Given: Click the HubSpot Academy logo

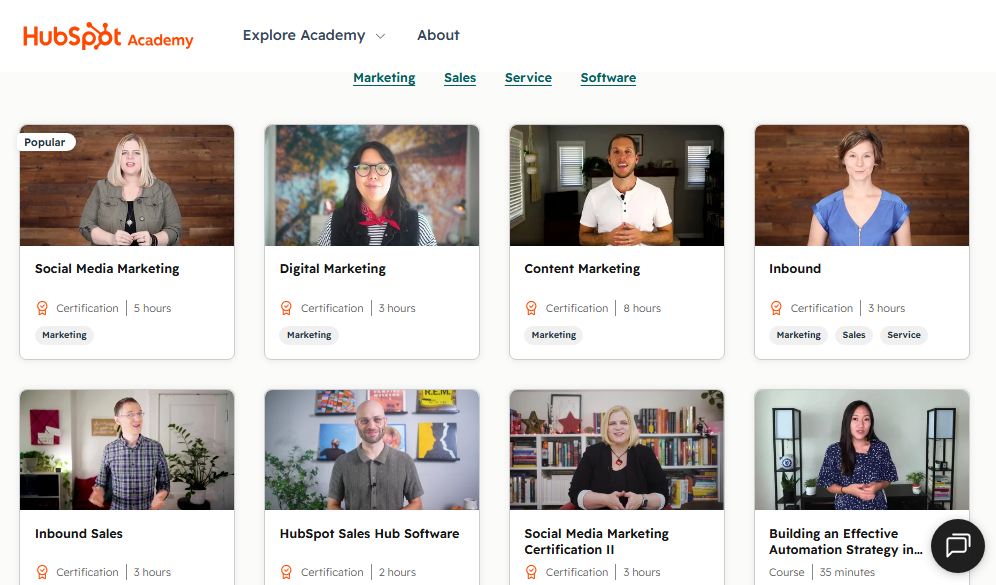Looking at the screenshot, I should pos(108,36).
